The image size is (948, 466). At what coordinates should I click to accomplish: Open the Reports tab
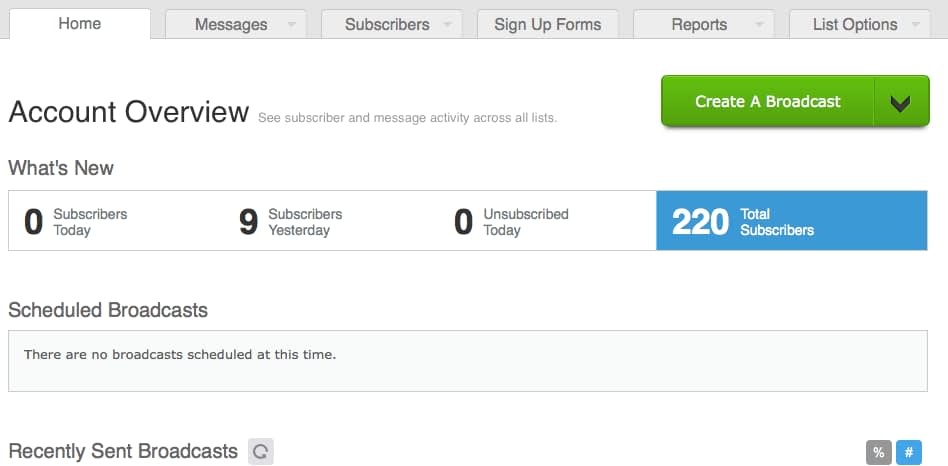(x=699, y=25)
